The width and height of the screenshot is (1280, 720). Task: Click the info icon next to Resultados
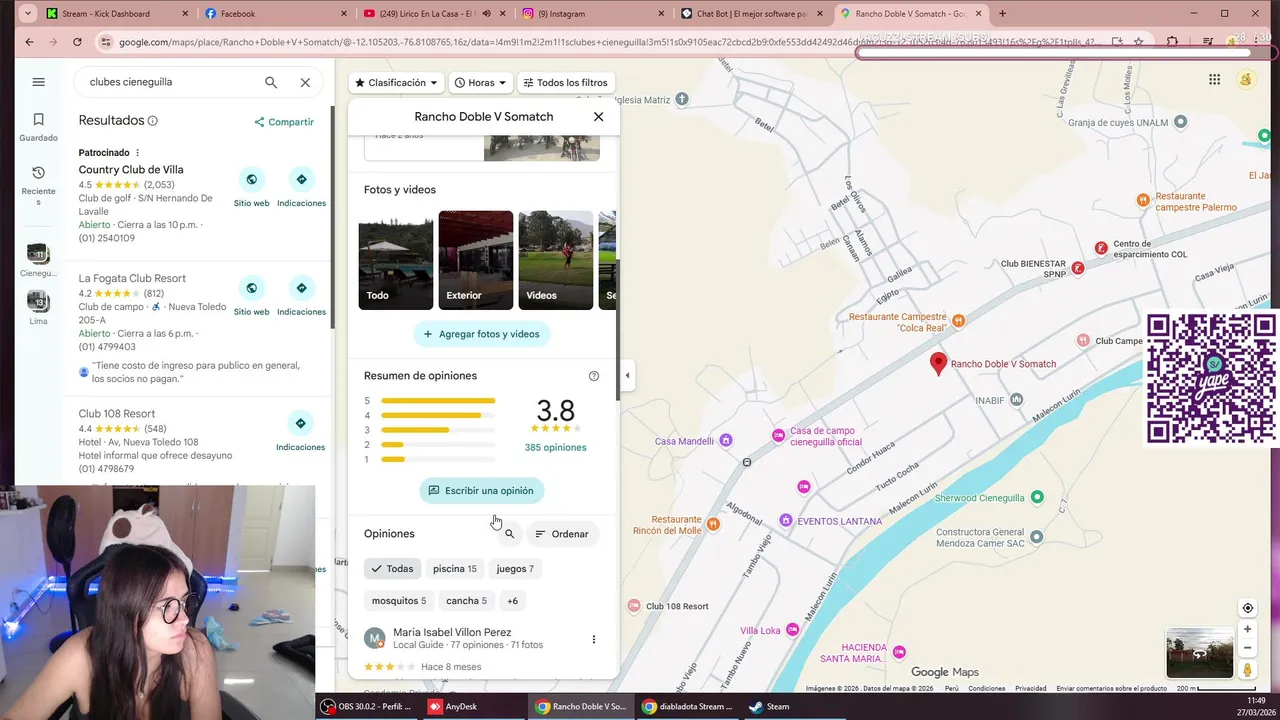(153, 121)
